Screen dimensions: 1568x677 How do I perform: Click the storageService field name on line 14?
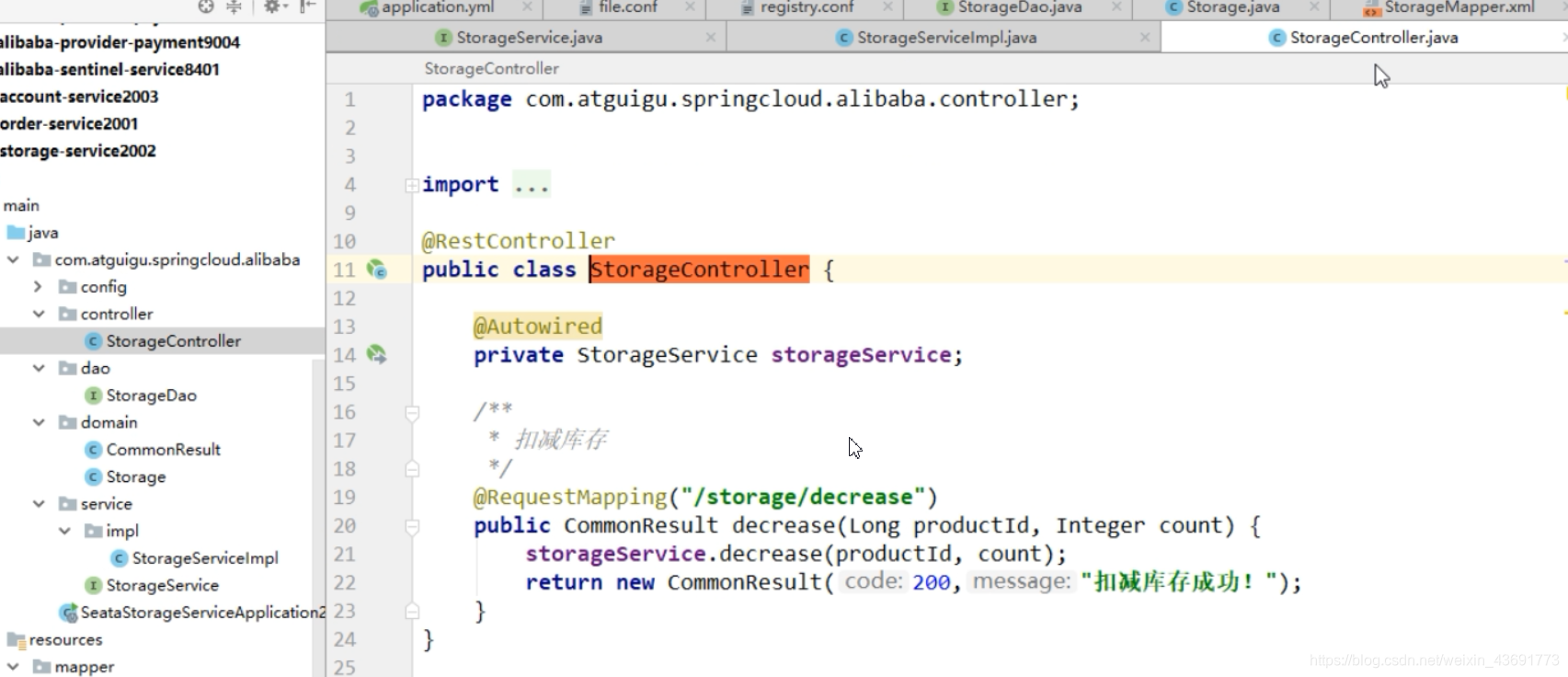[x=861, y=355]
